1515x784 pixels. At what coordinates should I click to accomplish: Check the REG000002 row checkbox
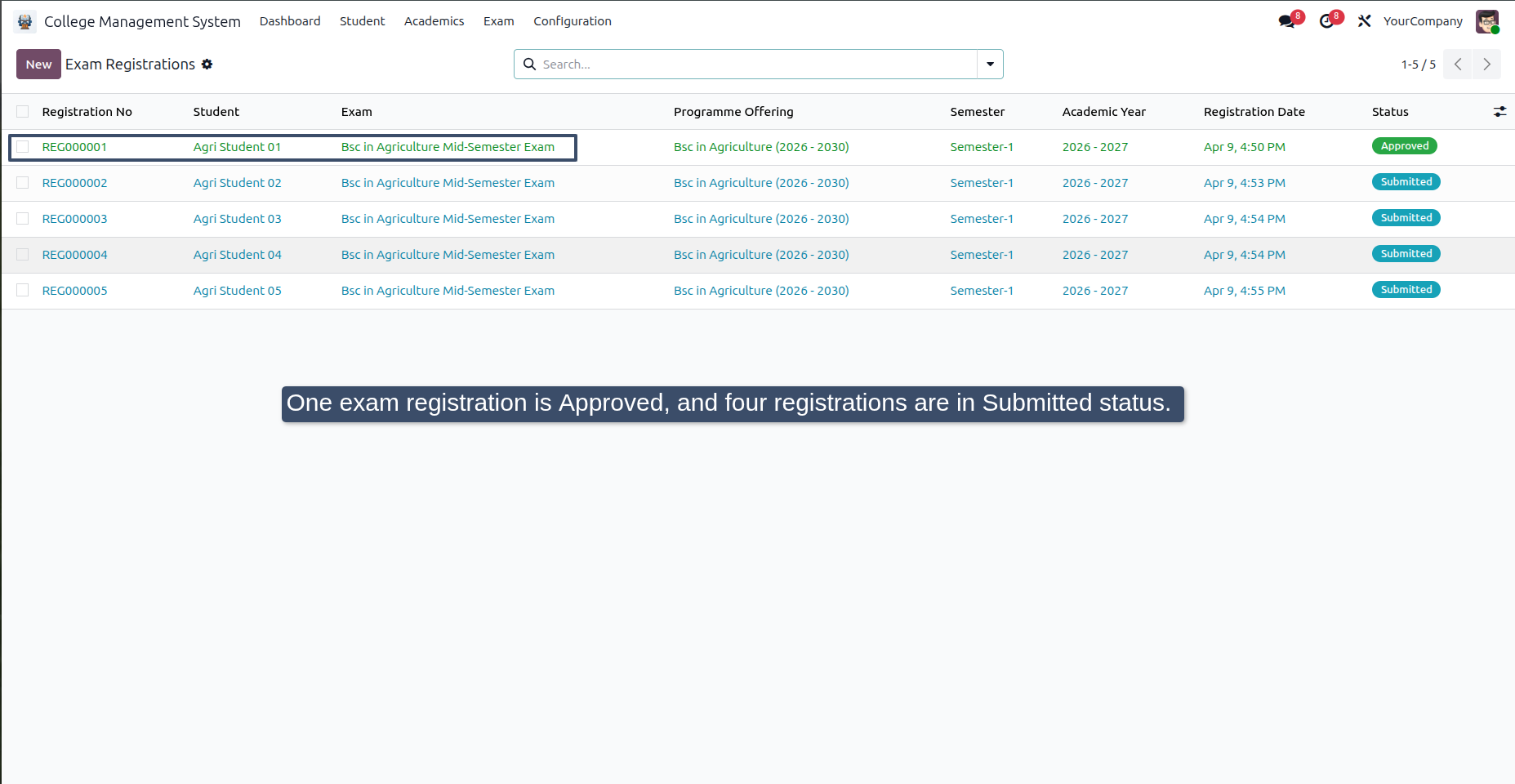point(23,183)
